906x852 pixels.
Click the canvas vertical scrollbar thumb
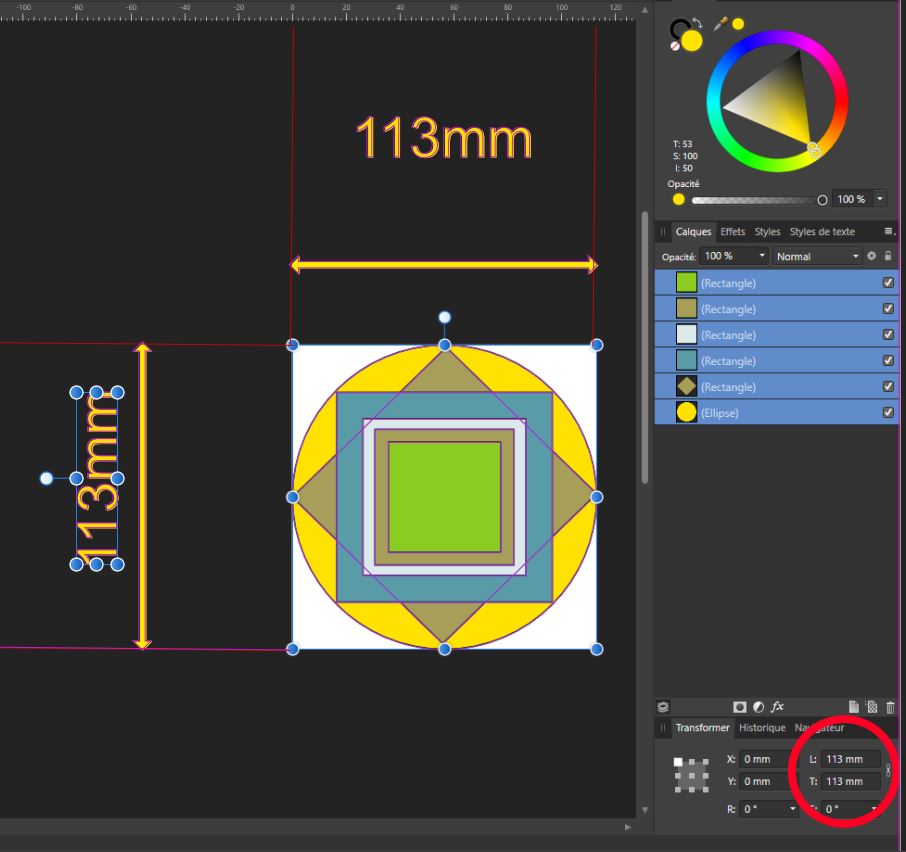coord(645,347)
